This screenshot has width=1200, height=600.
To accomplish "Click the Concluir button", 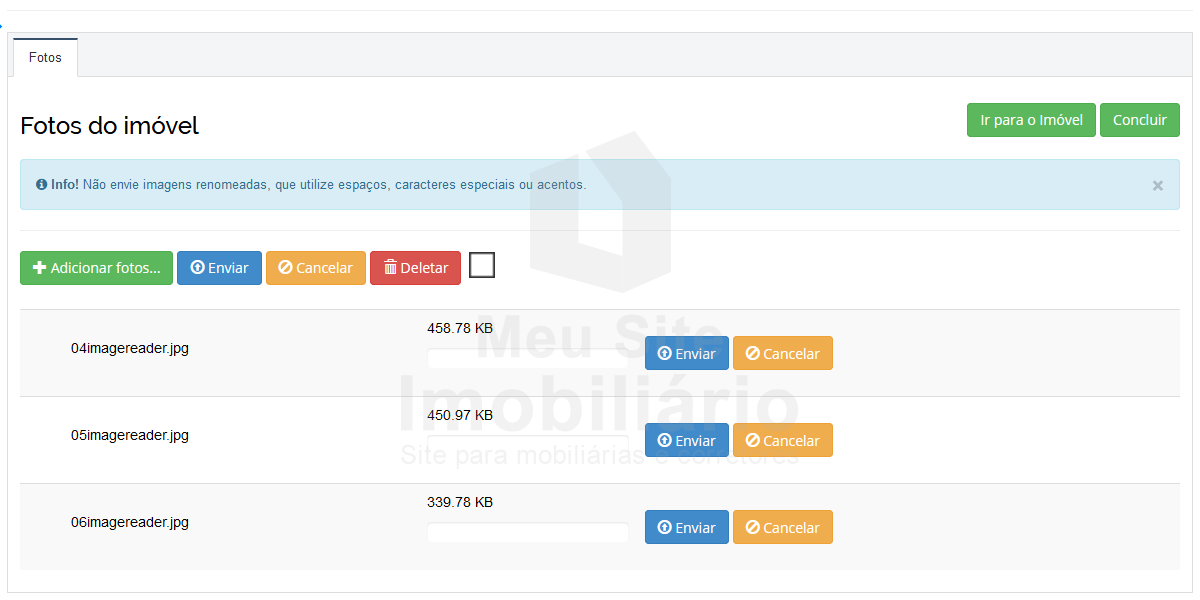I will [1139, 120].
